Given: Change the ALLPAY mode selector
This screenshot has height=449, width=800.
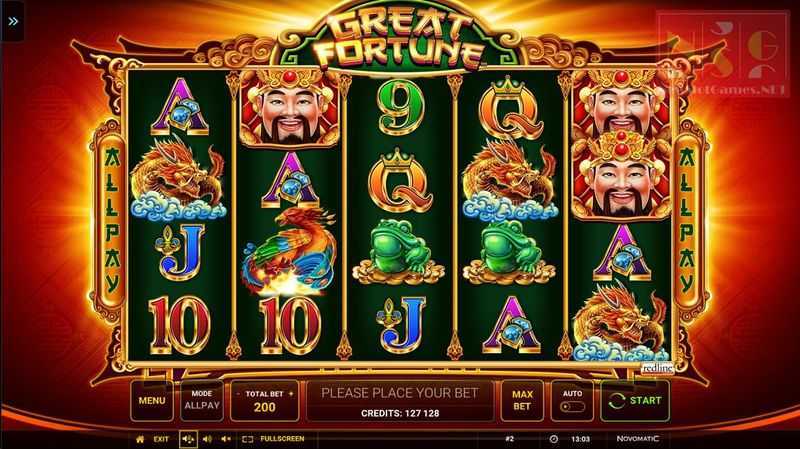Looking at the screenshot, I should coord(202,401).
